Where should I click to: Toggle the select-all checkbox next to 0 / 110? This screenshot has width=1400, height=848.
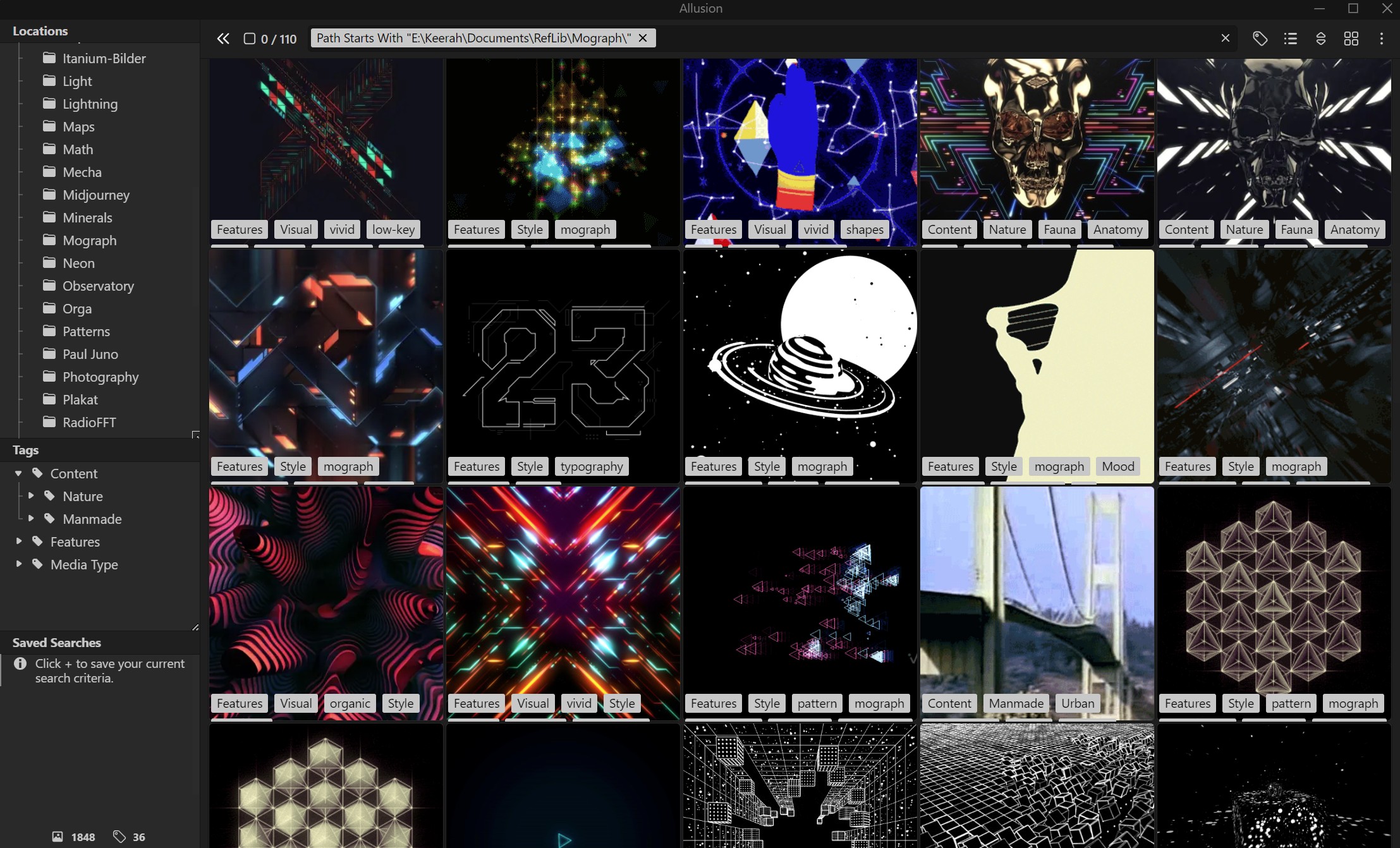[250, 39]
